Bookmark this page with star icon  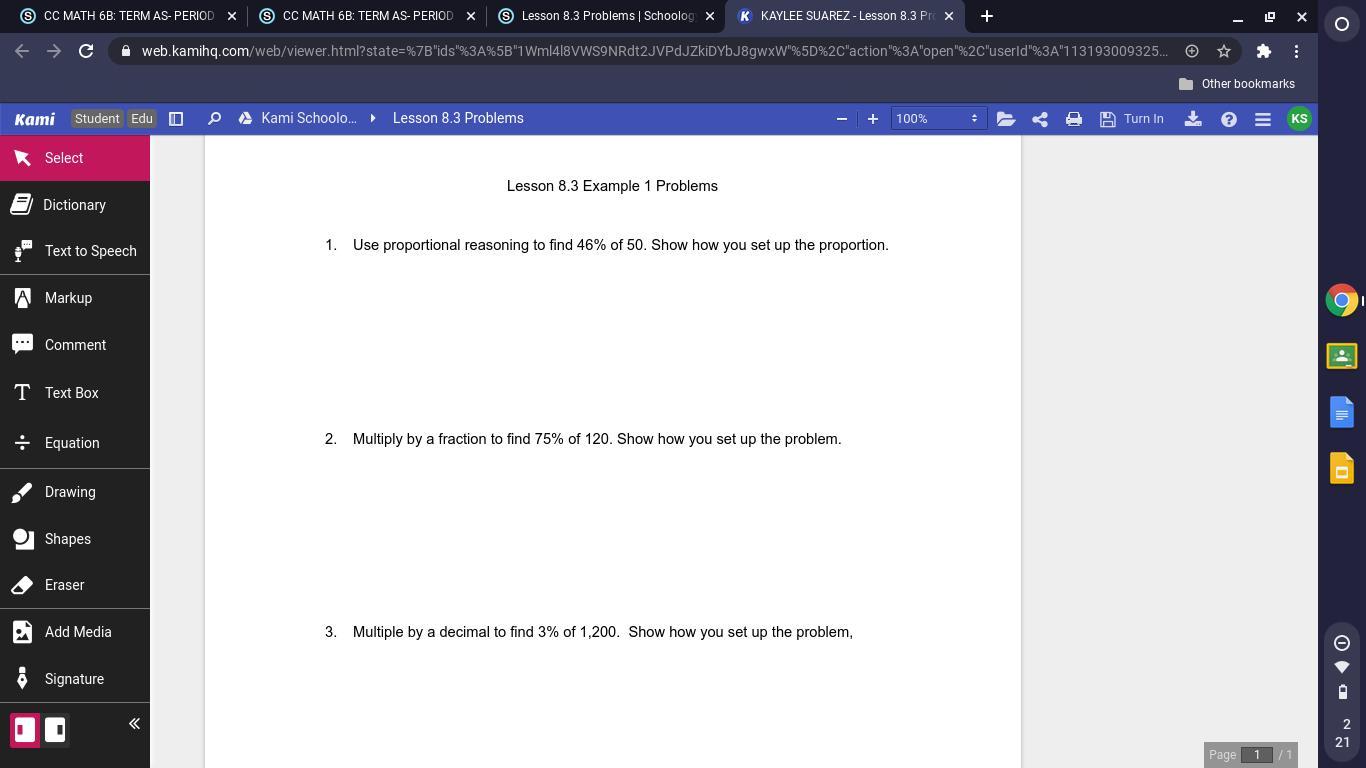tap(1224, 51)
